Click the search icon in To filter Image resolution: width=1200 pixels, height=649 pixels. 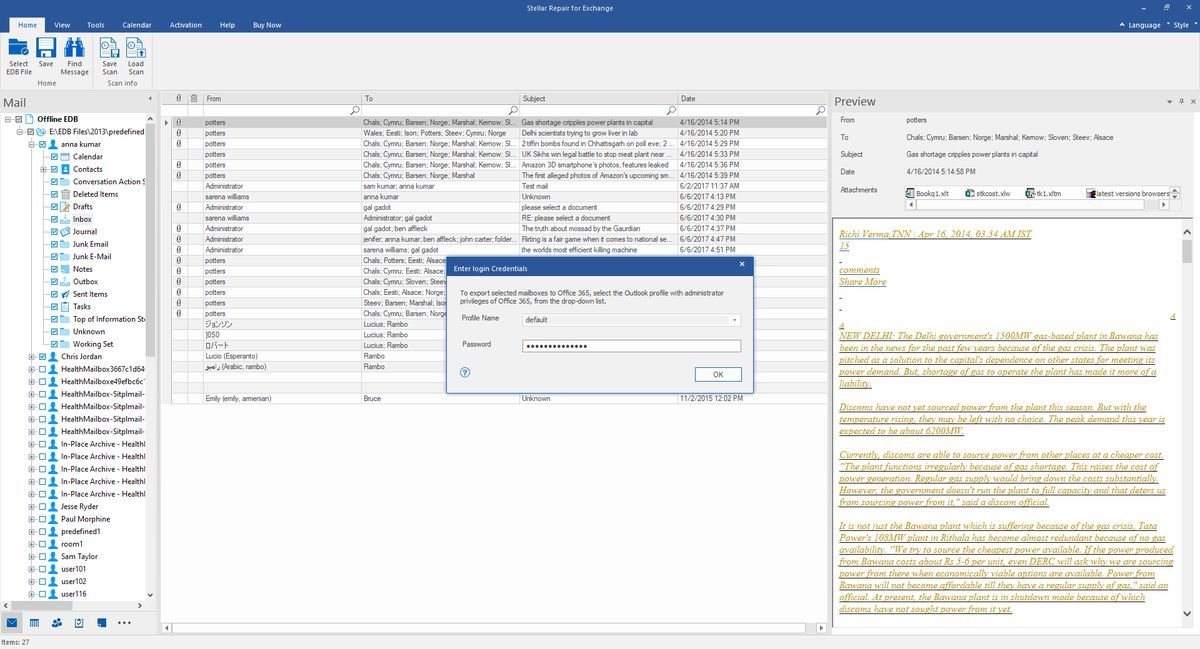[x=512, y=110]
